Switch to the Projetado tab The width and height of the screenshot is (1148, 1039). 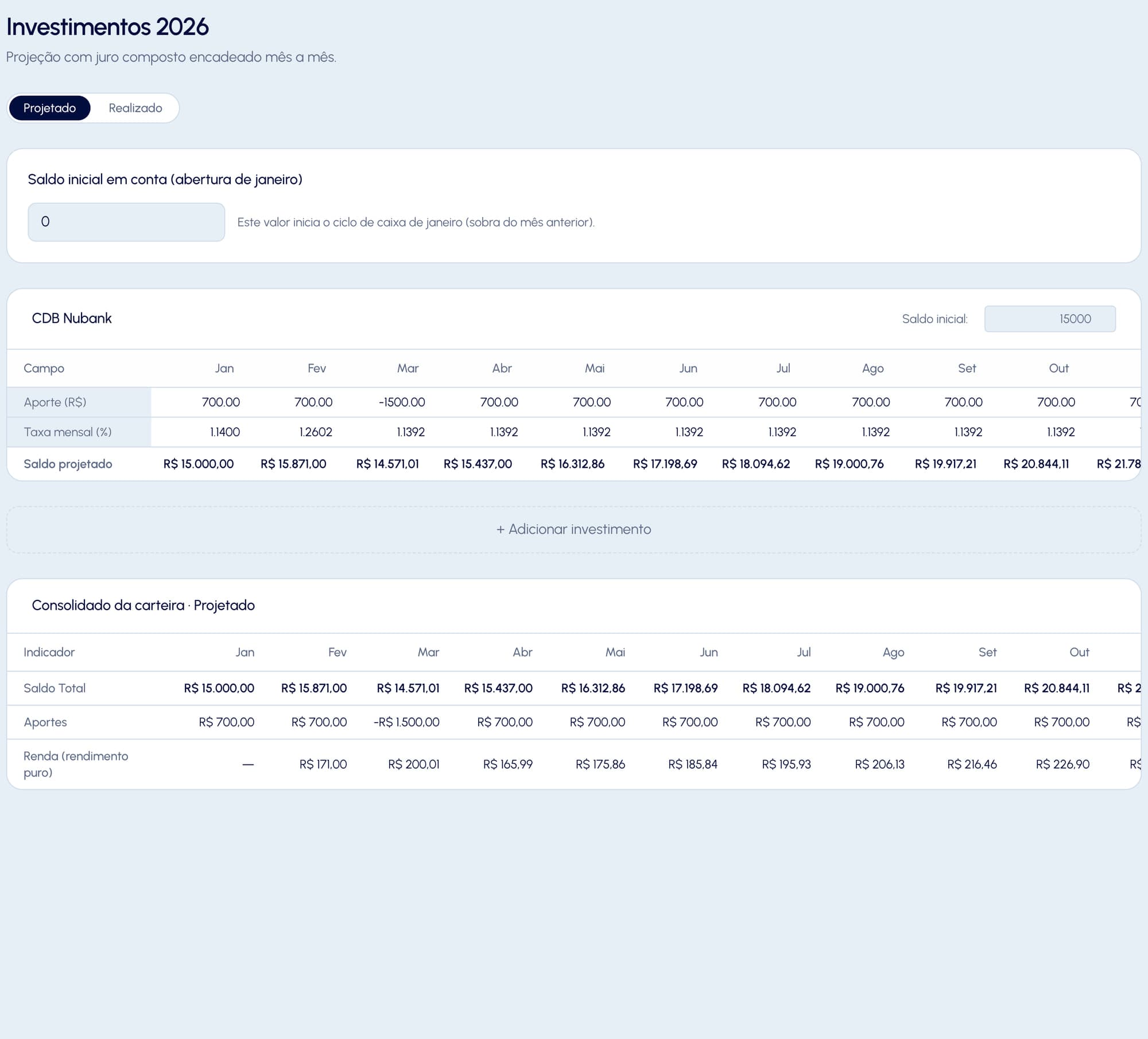(49, 108)
